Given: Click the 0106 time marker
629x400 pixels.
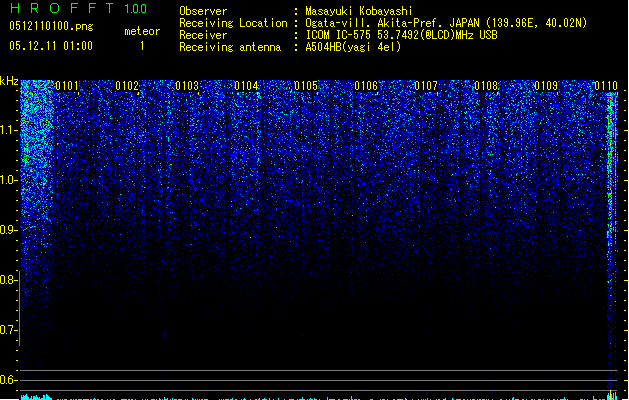Looking at the screenshot, I should (x=366, y=86).
